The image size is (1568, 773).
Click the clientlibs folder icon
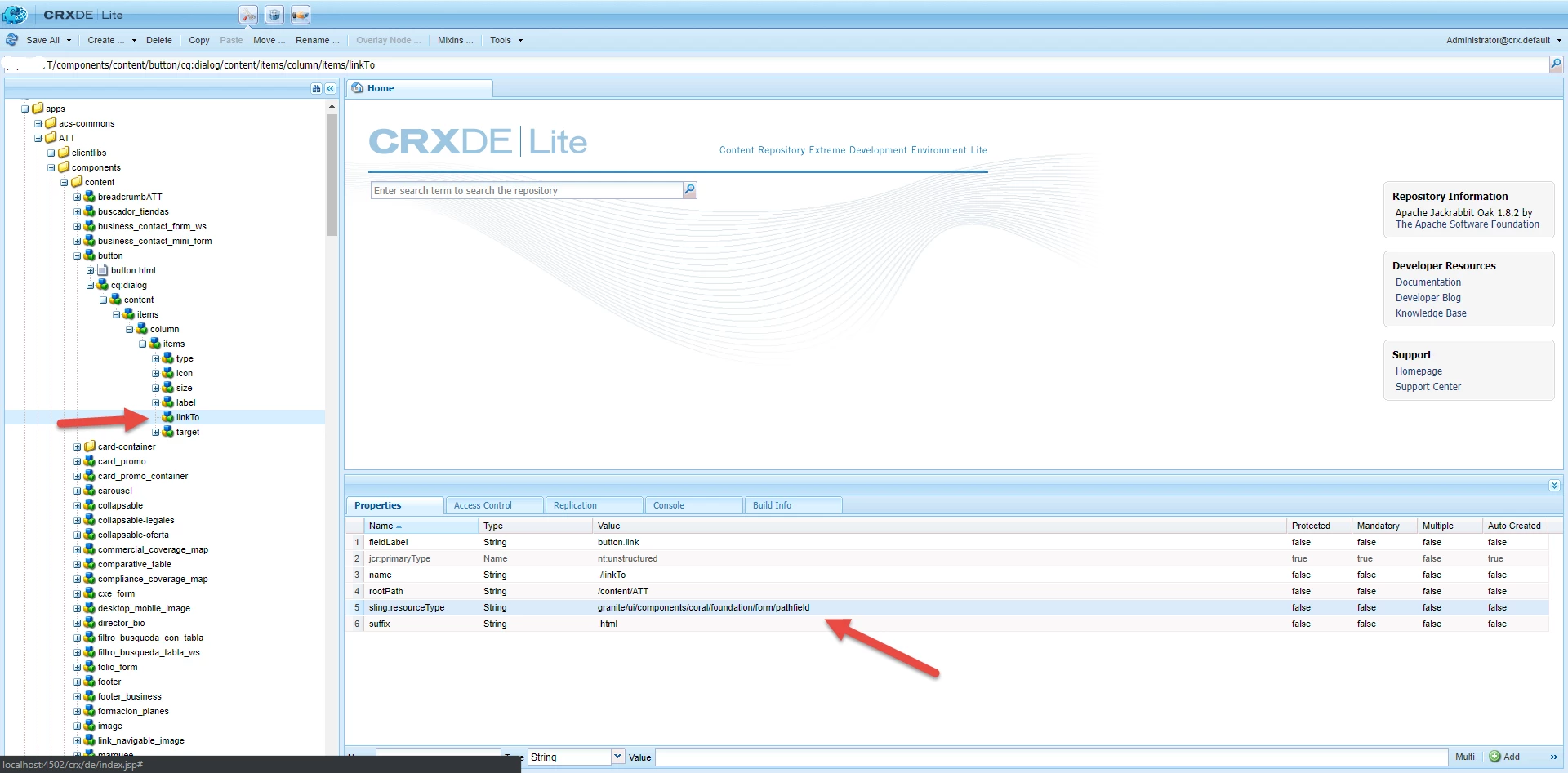[64, 153]
